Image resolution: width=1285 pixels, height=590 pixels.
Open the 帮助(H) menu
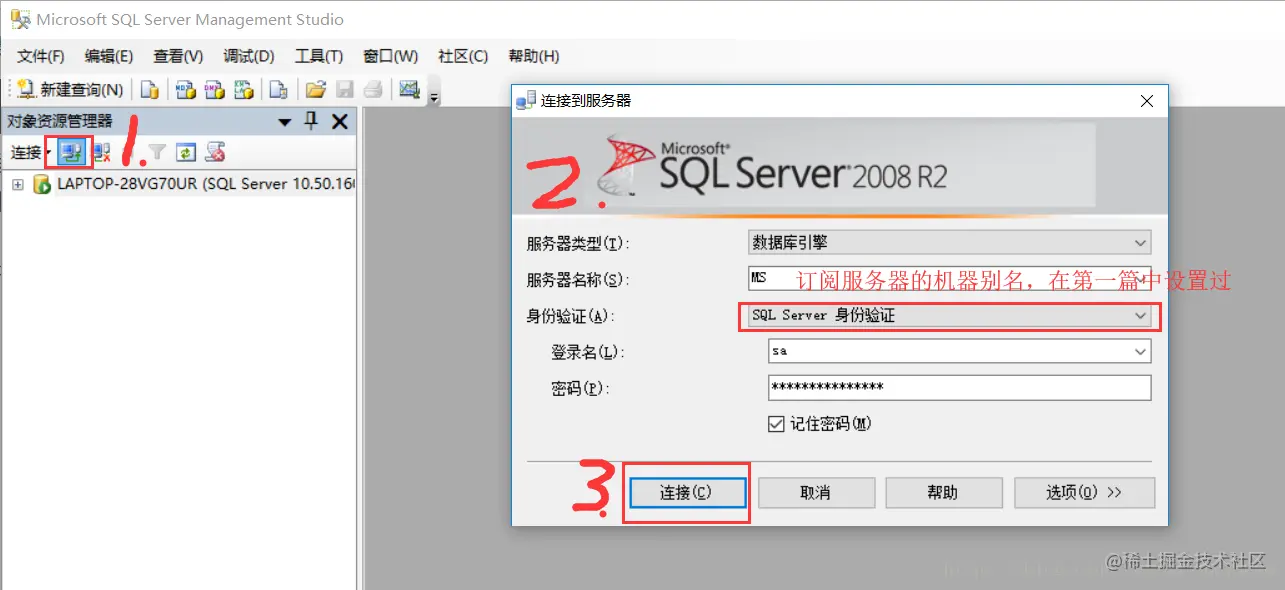tap(534, 56)
